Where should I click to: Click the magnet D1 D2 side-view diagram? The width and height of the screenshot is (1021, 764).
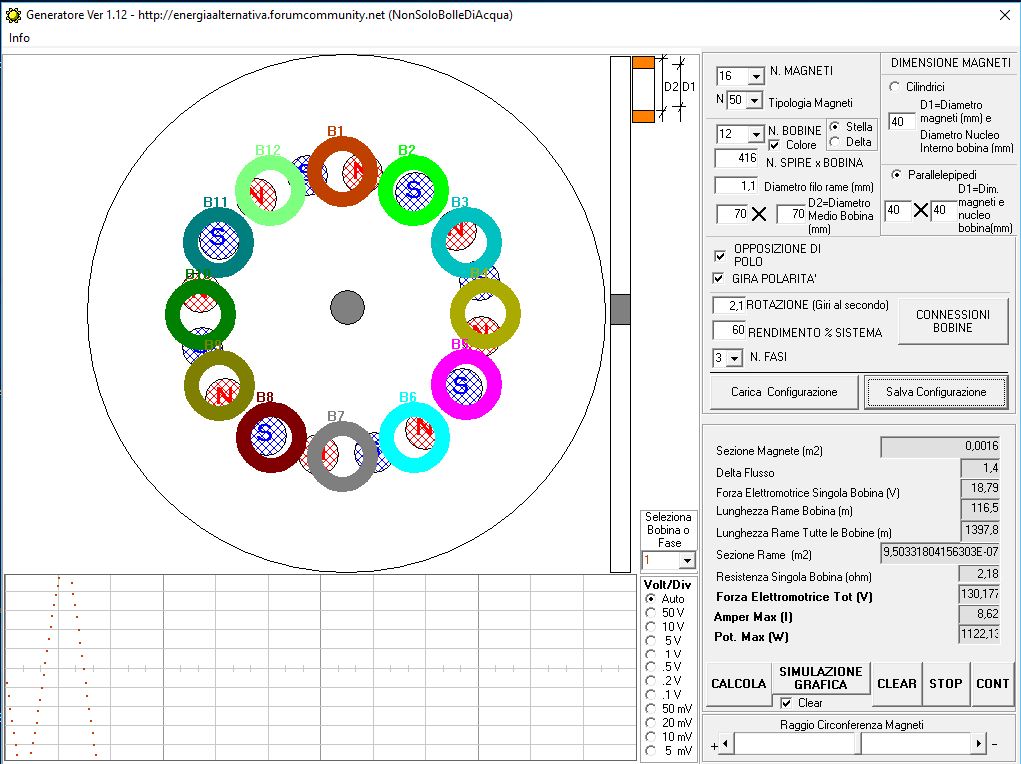(663, 89)
